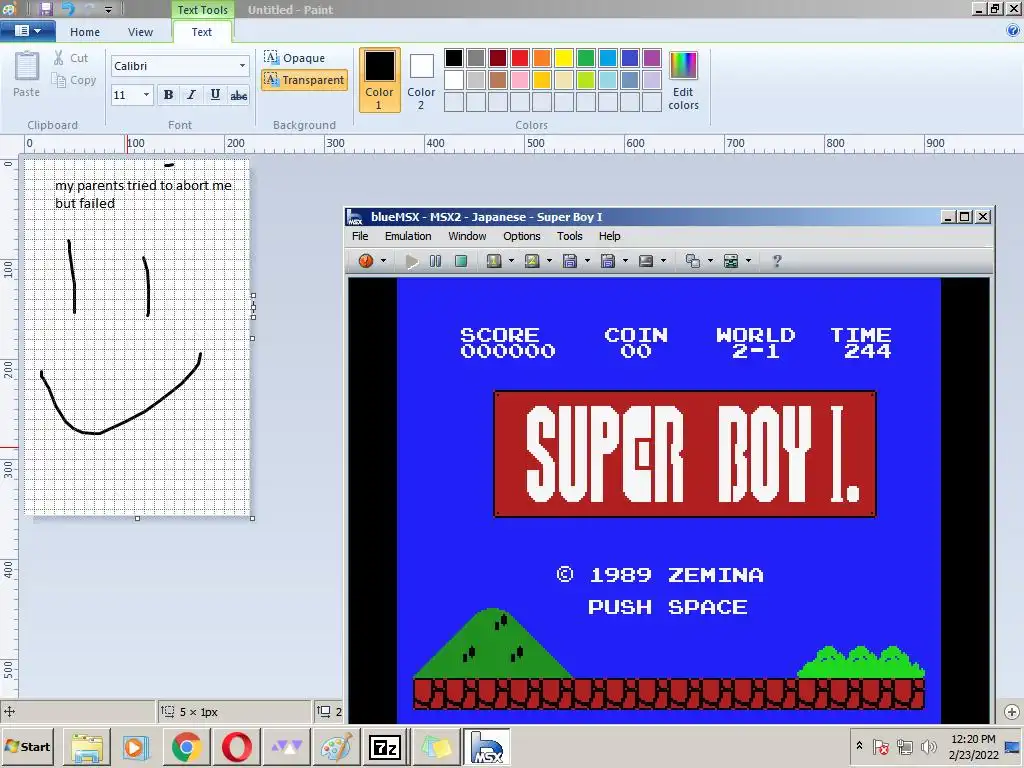Screen dimensions: 1024x768
Task: Click the taskbar volume speaker icon
Action: [x=928, y=747]
